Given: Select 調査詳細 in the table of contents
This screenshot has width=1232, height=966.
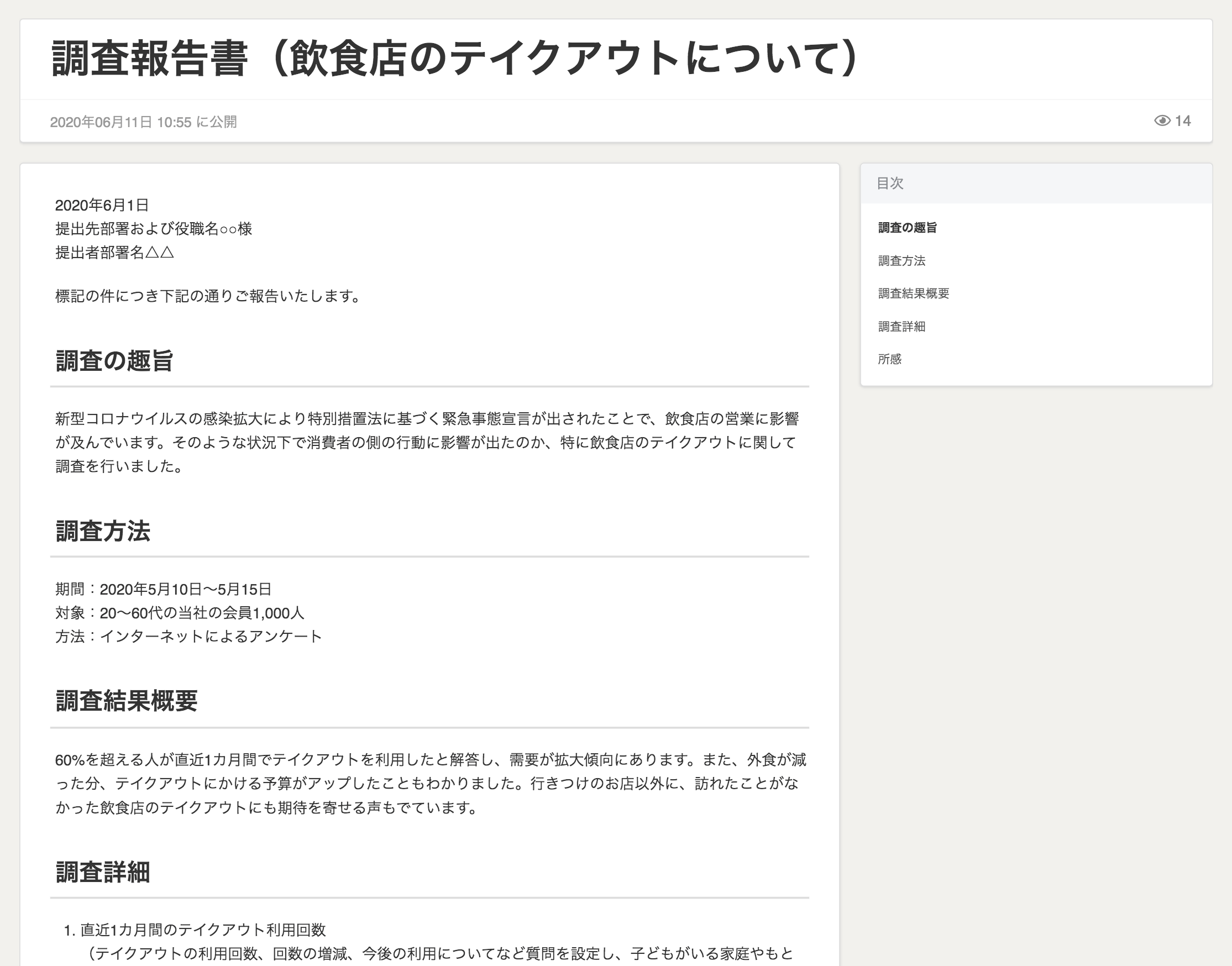Looking at the screenshot, I should pyautogui.click(x=901, y=327).
